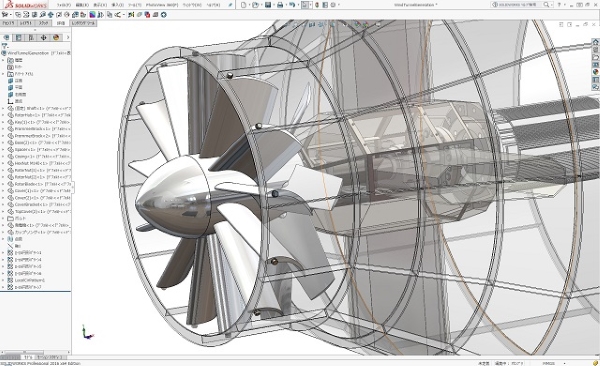
Task: Click the Options gear icon in the top toolbar
Action: click(x=333, y=5)
